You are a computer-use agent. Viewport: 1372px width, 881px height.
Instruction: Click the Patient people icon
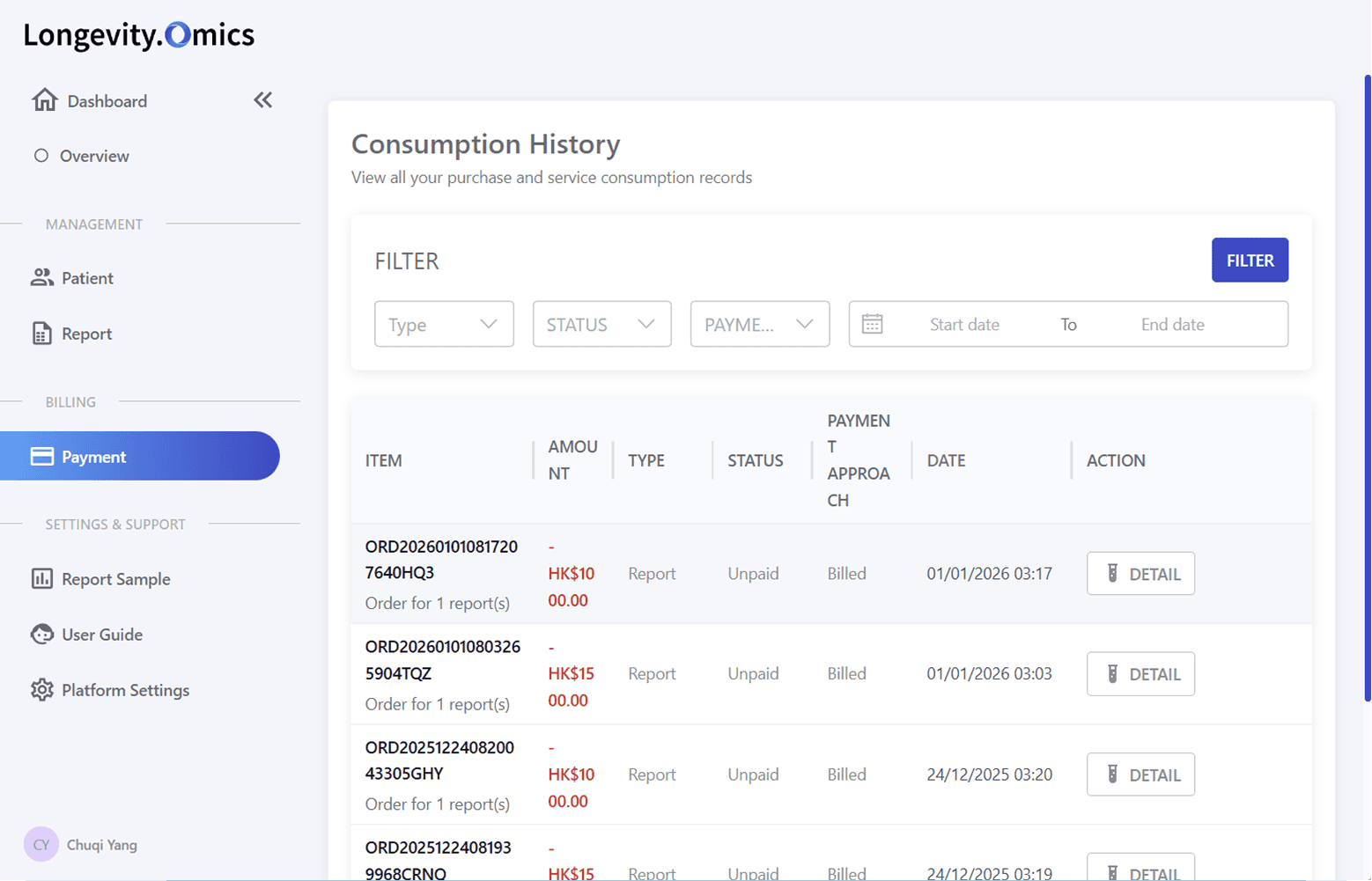pos(41,277)
